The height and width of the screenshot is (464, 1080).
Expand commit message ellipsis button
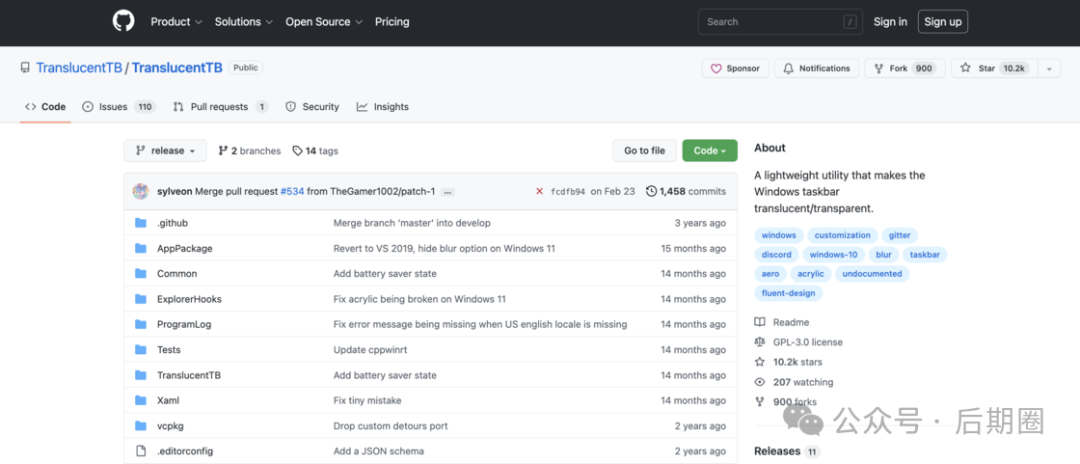pos(448,192)
